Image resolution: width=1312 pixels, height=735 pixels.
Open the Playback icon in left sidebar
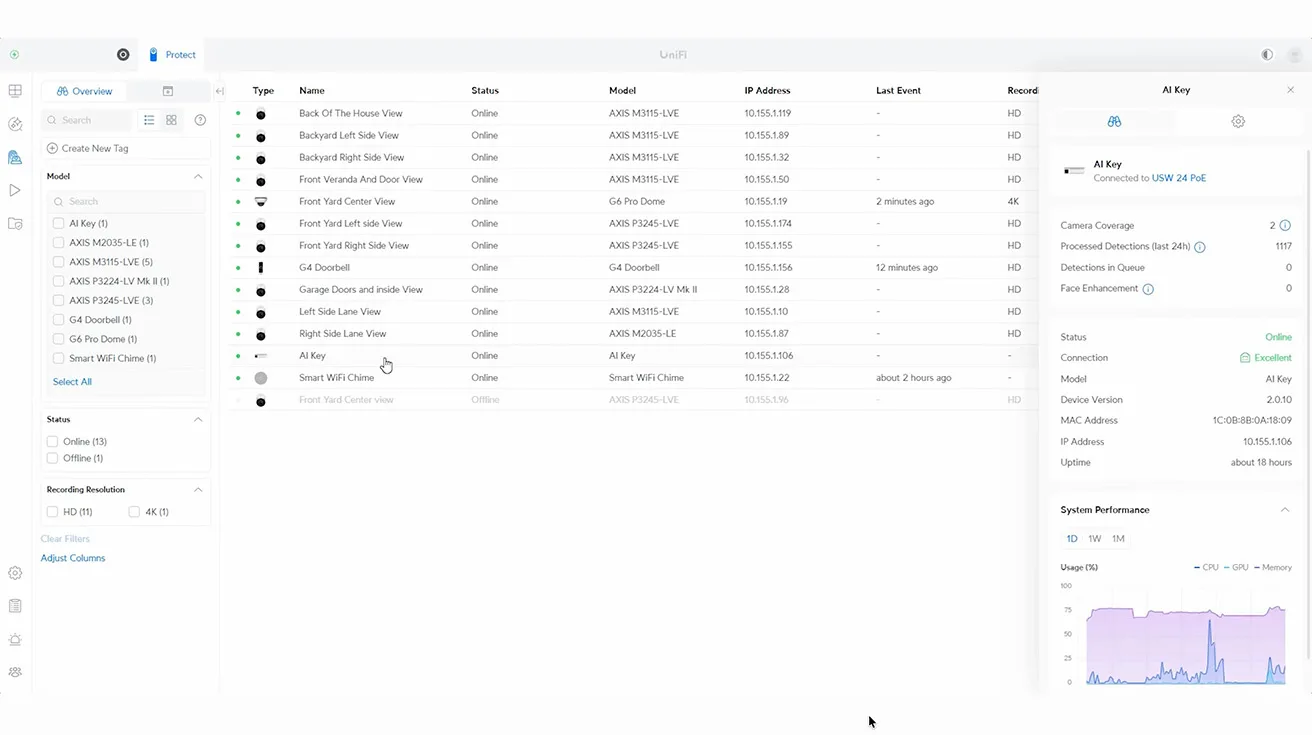pyautogui.click(x=15, y=190)
